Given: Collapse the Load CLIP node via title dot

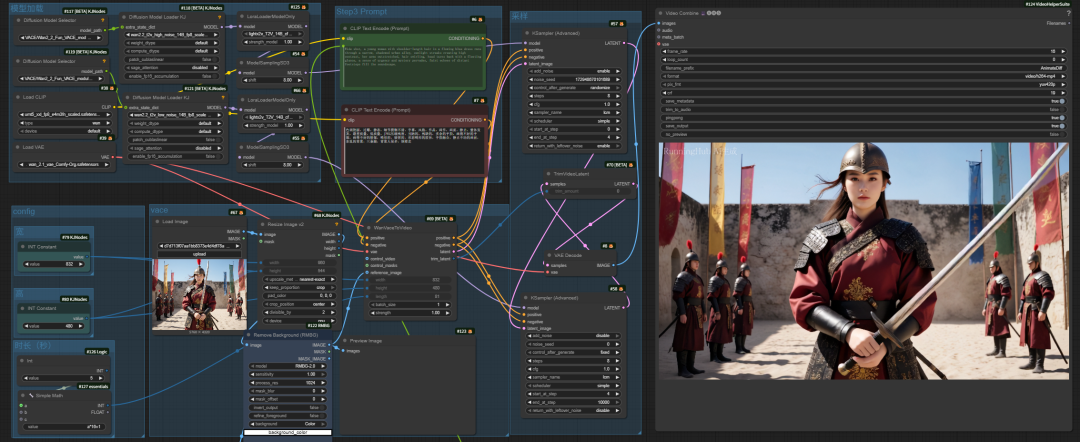Looking at the screenshot, I should coord(18,97).
